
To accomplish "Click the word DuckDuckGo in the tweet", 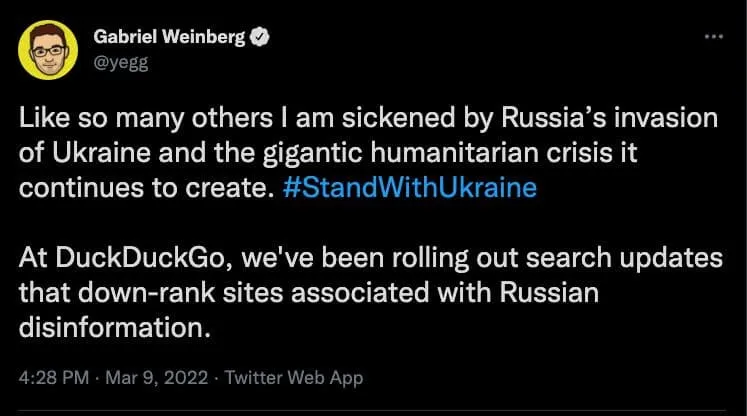I will 140,258.
